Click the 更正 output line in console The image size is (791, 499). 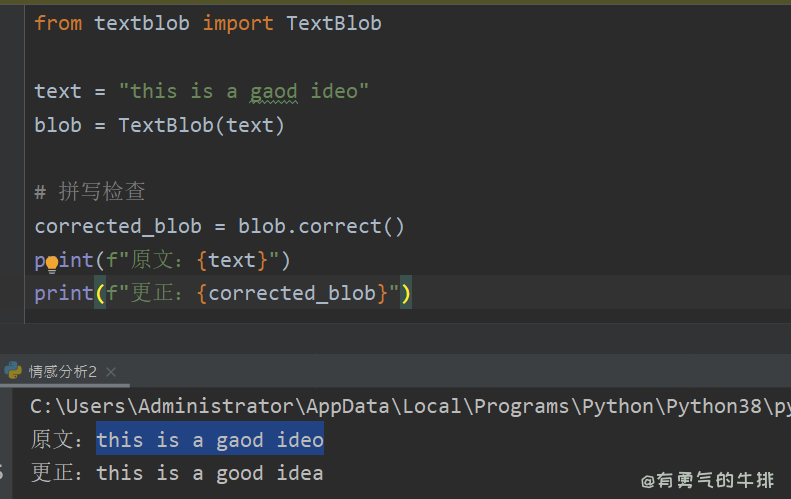click(x=177, y=473)
